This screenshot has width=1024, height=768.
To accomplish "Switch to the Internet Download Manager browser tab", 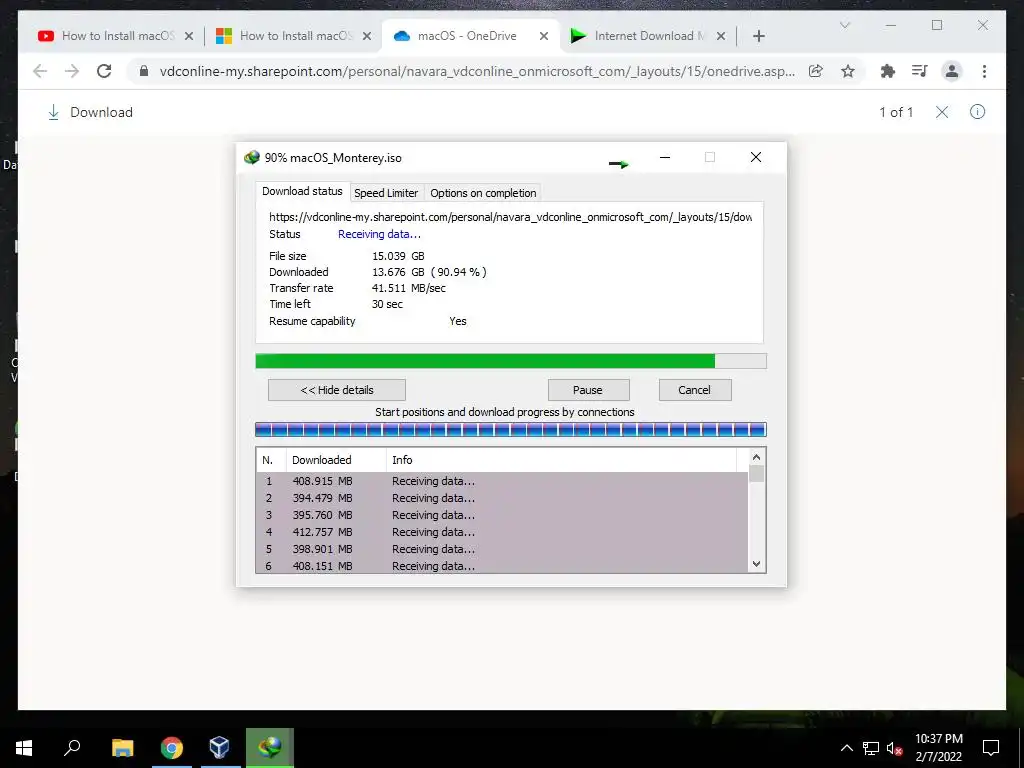I will click(650, 36).
